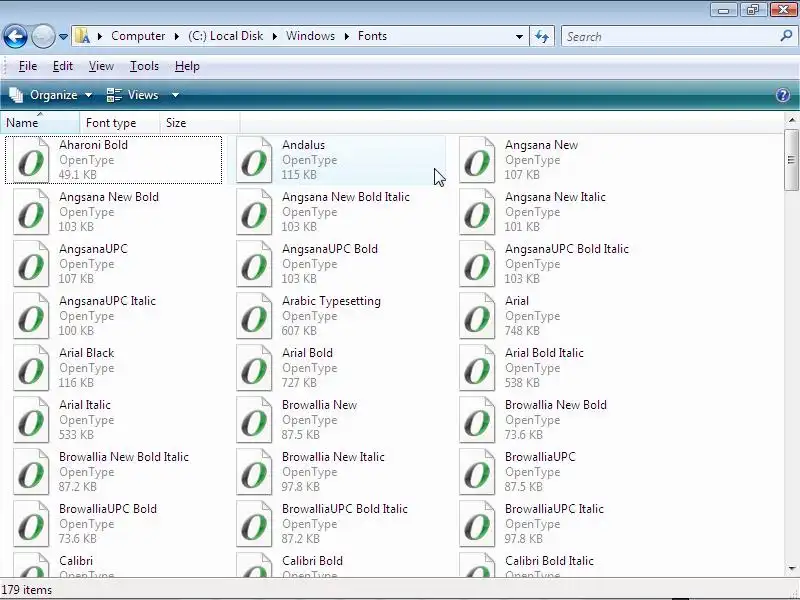Open the Help menu
Viewport: 800px width, 600px height.
[187, 66]
